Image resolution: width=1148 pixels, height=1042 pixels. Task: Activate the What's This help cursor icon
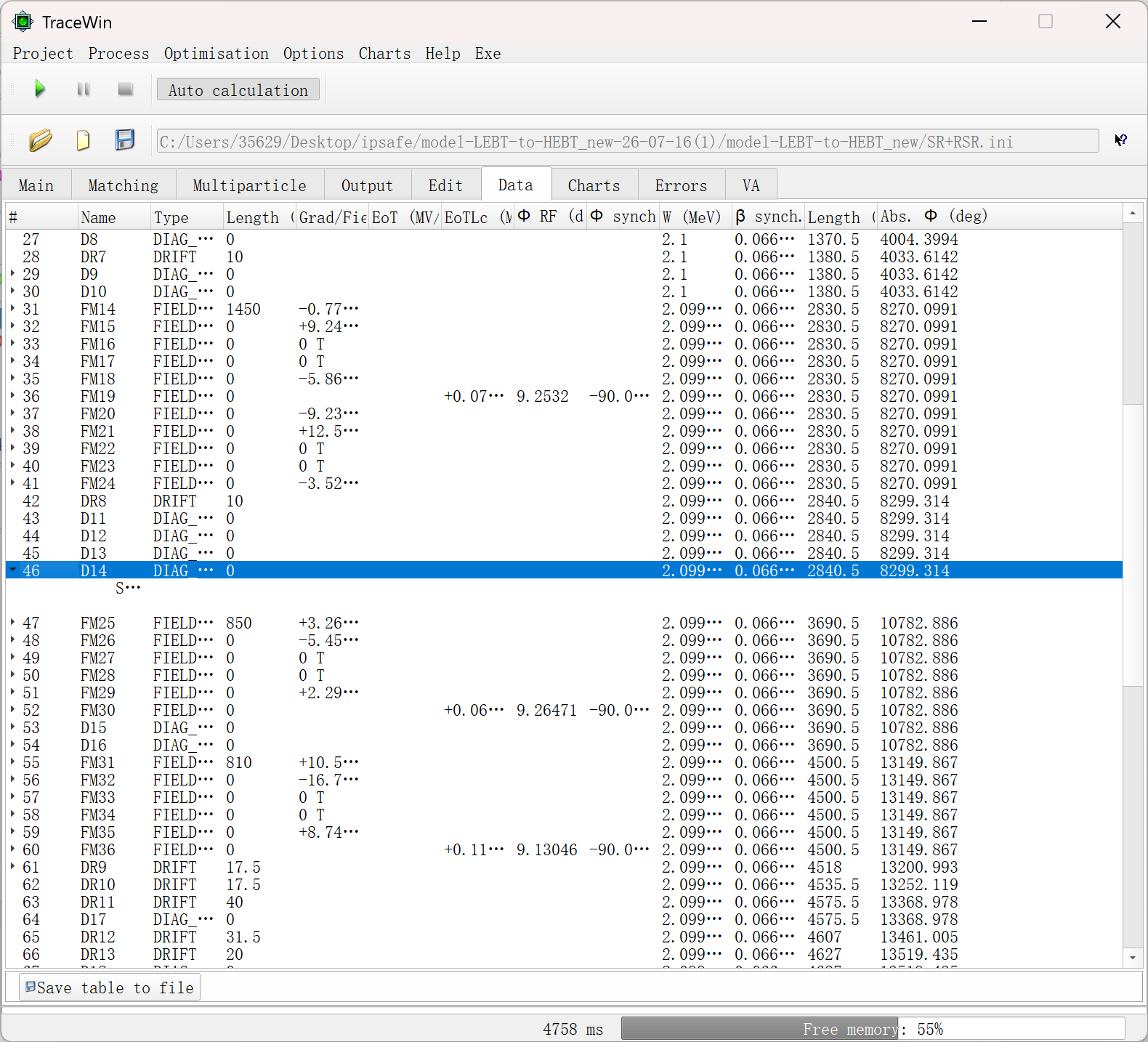1121,140
